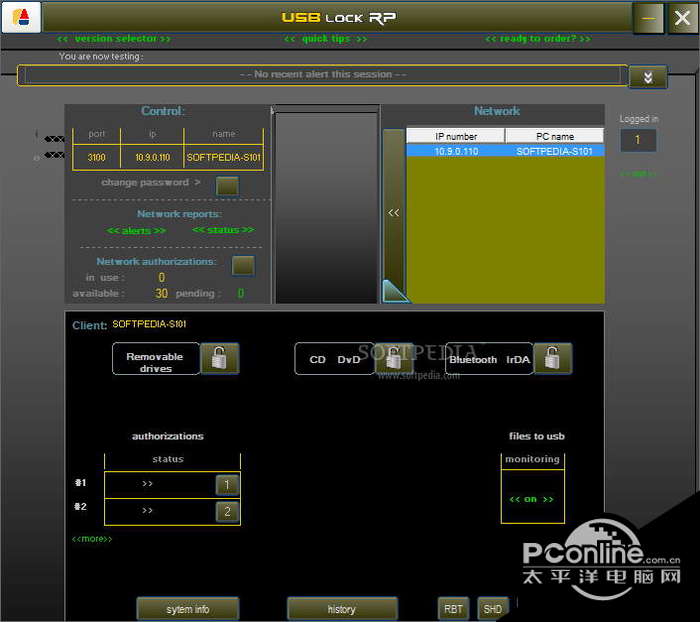Minimize the USB Lock RP window
700x622 pixels.
point(648,18)
